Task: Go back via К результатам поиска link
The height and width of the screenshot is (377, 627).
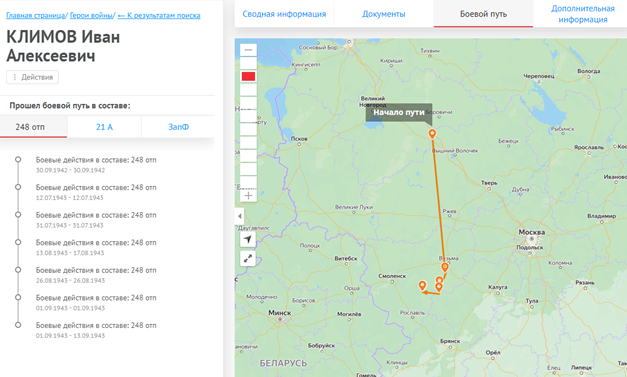Action: [x=159, y=16]
